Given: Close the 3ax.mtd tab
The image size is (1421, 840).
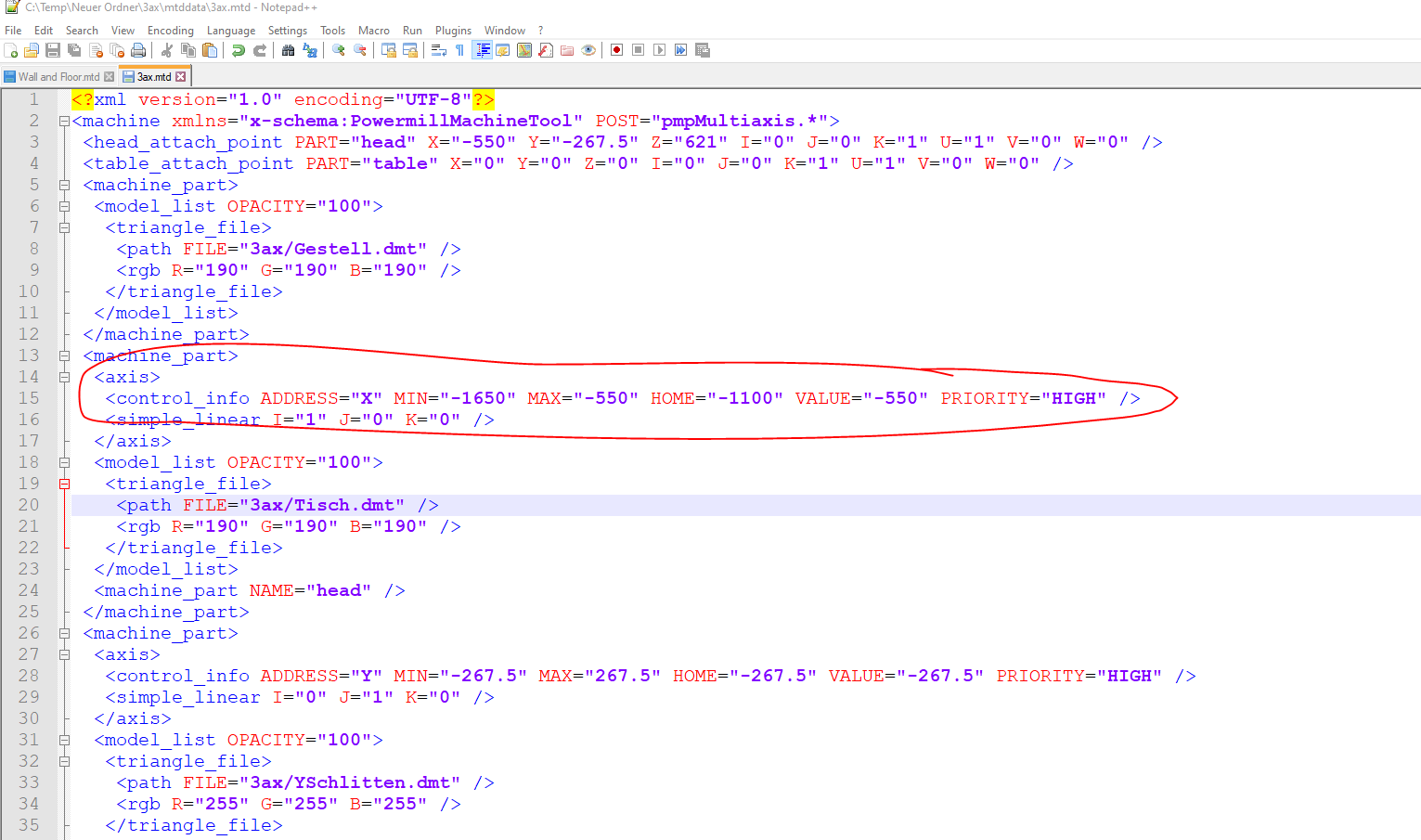Looking at the screenshot, I should [181, 77].
